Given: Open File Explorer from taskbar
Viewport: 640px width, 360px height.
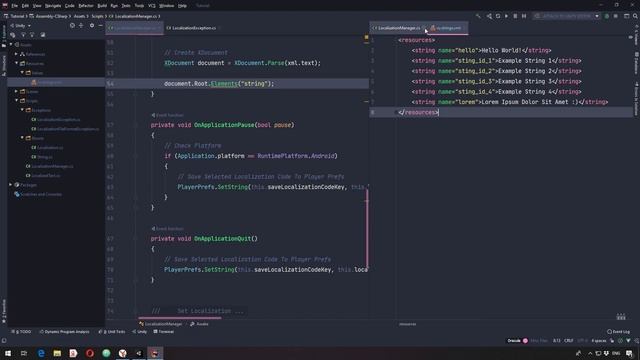Looking at the screenshot, I should pyautogui.click(x=57, y=353).
